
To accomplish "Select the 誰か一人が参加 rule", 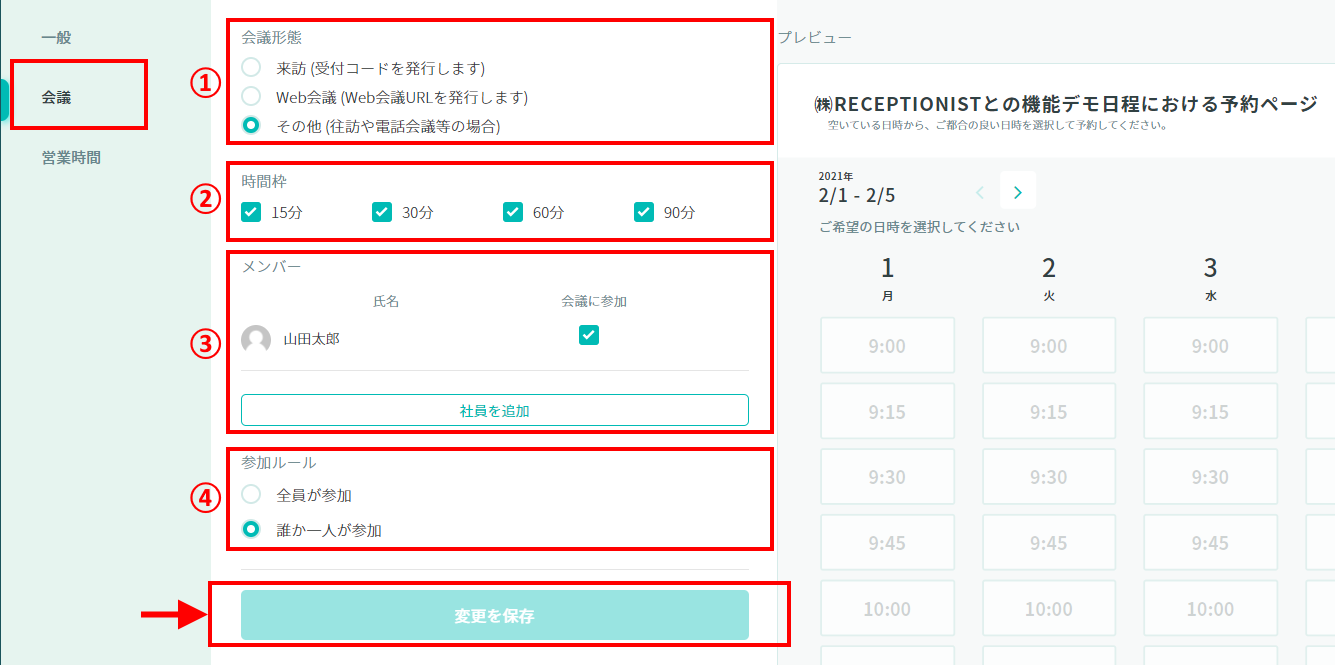I will [x=252, y=530].
